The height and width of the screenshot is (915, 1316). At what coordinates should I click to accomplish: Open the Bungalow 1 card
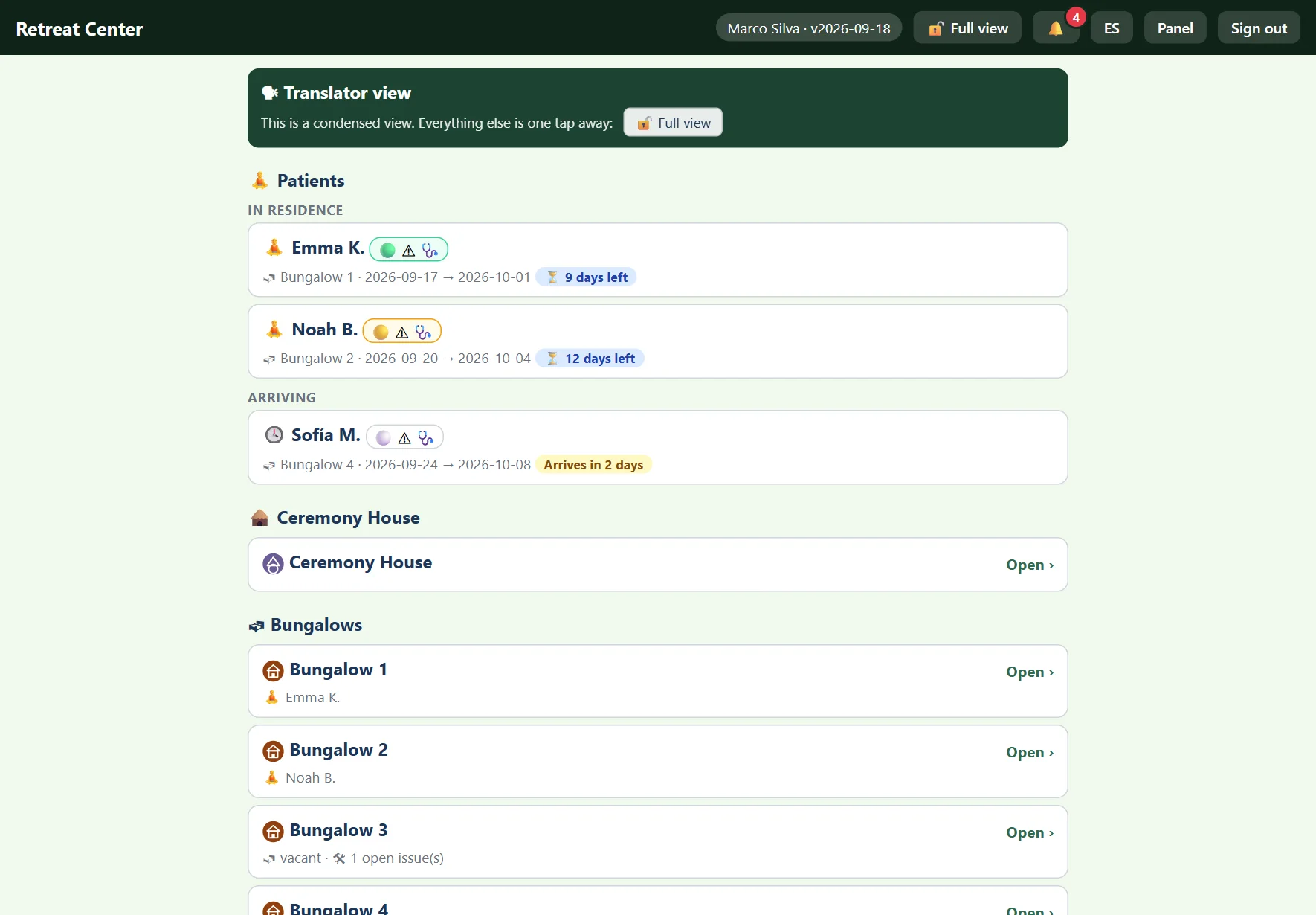tap(658, 681)
